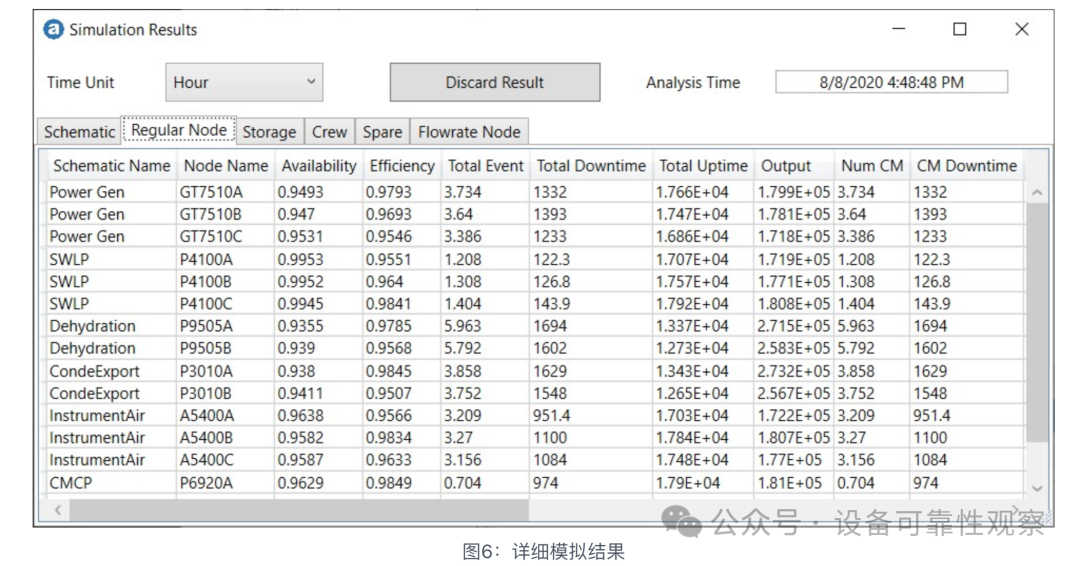This screenshot has width=1080, height=566.
Task: Click the vertical scrollbar thumb
Action: (x=1037, y=322)
